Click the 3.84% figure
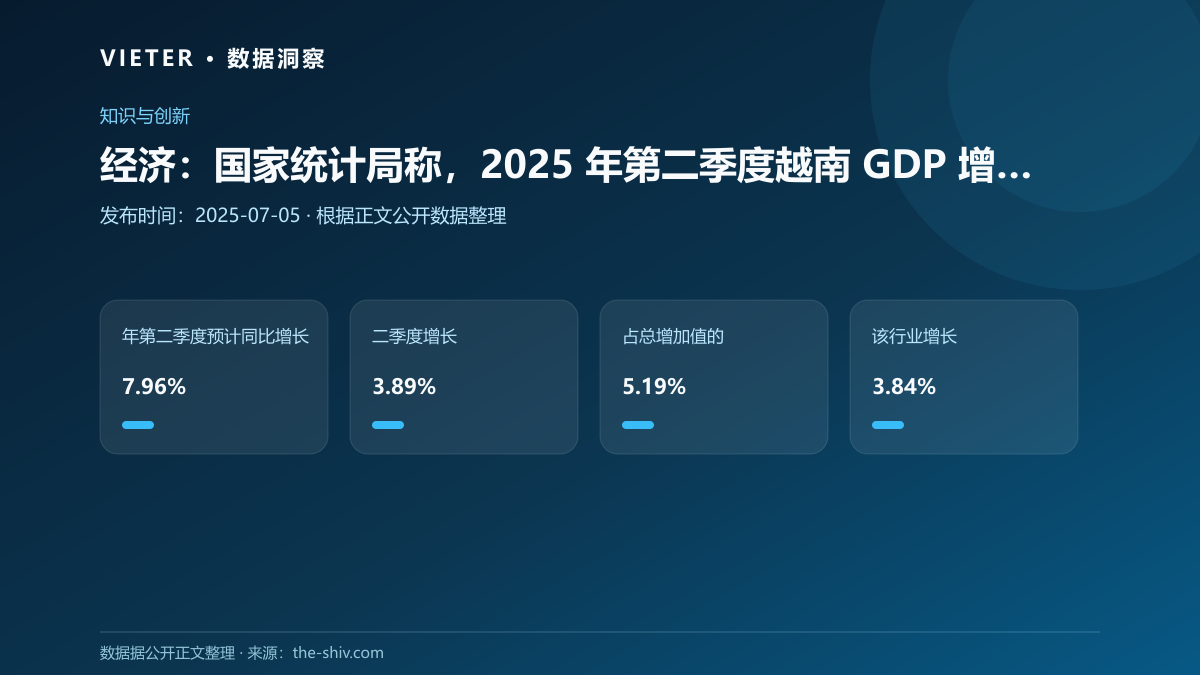1200x675 pixels. click(904, 387)
